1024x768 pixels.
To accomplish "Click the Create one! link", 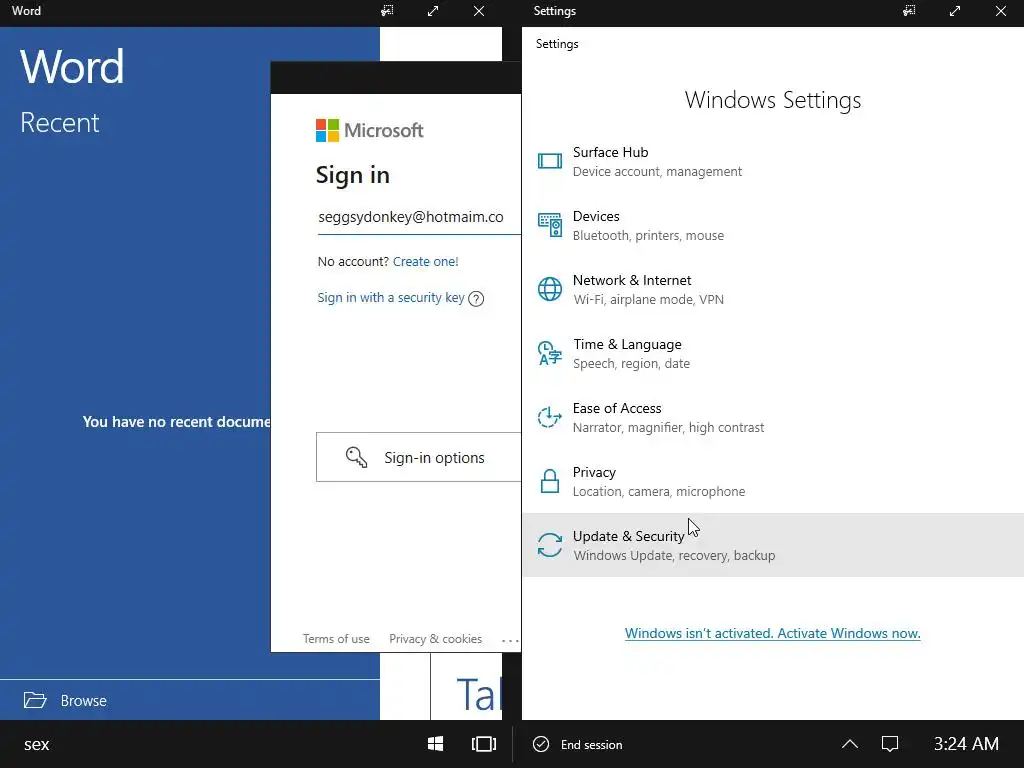I will 426,261.
